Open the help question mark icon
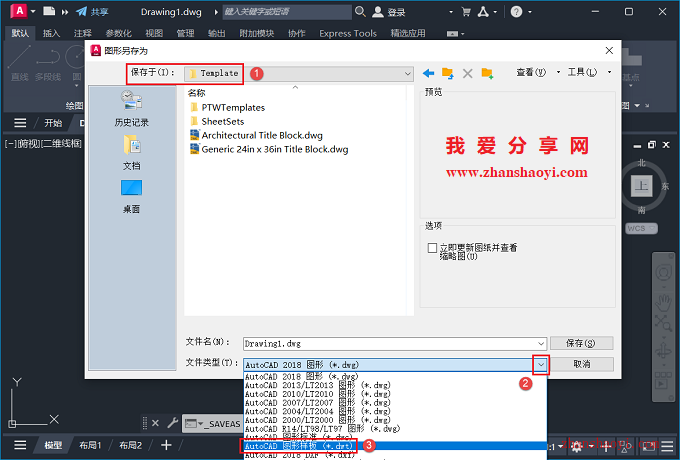 coord(516,12)
